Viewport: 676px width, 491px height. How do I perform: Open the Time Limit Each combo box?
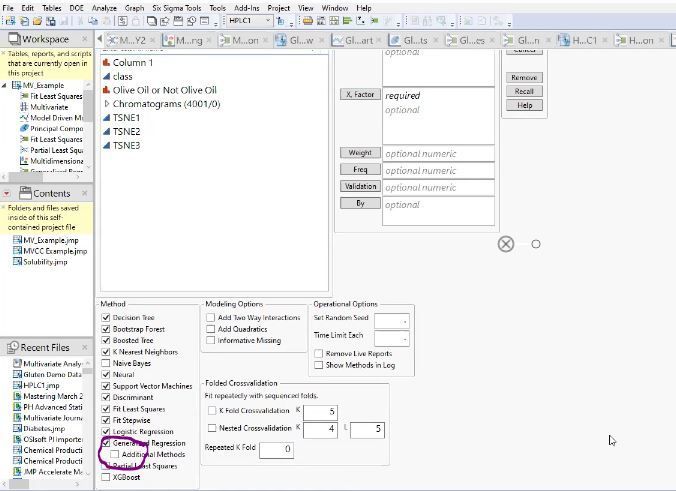click(x=391, y=339)
